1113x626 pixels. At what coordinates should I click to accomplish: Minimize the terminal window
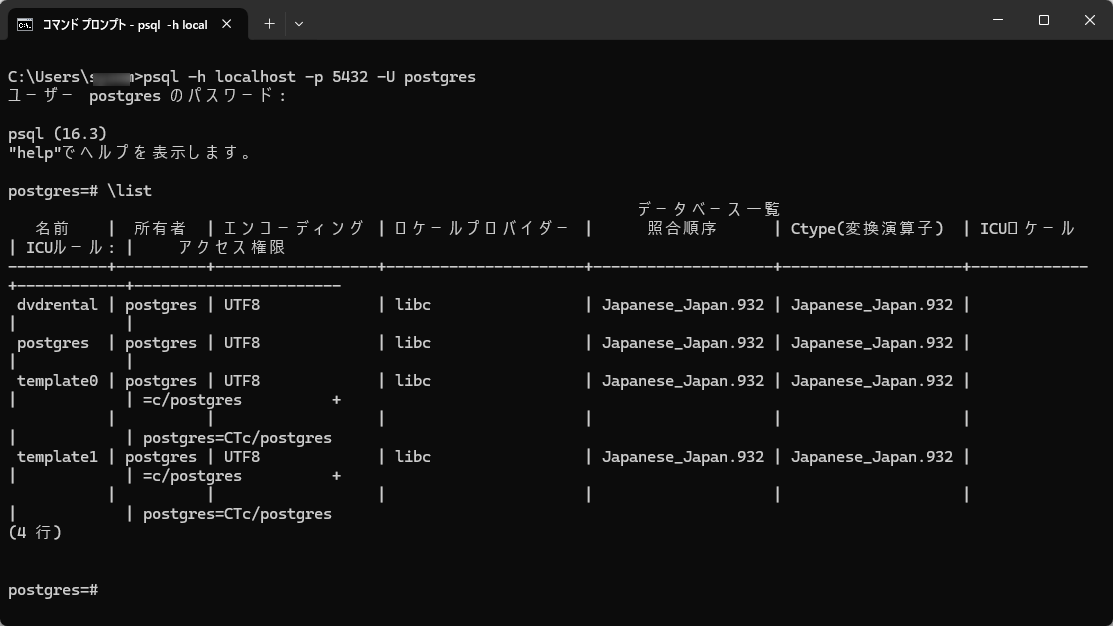coord(997,20)
